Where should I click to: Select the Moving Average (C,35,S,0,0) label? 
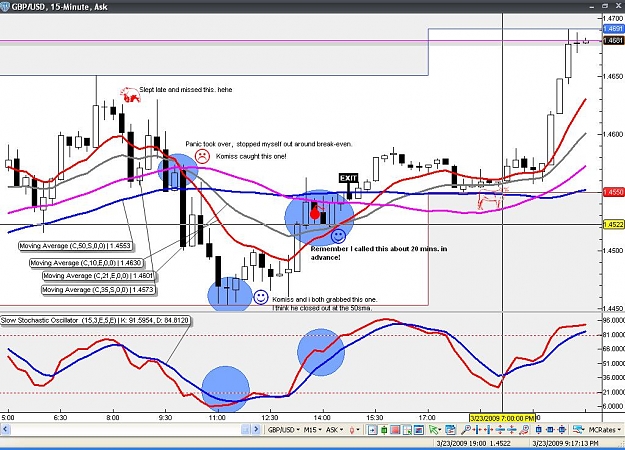pyautogui.click(x=98, y=290)
